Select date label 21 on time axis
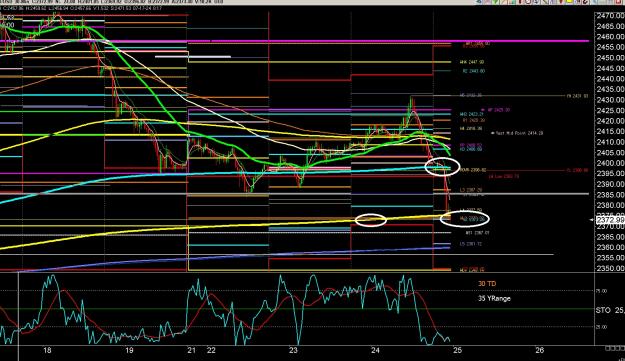Screen dimensions: 625x361 click(x=192, y=351)
